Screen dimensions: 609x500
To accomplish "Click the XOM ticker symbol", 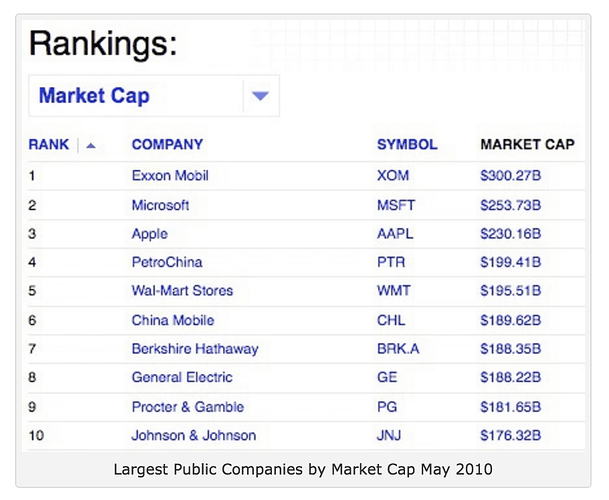I will [x=393, y=175].
